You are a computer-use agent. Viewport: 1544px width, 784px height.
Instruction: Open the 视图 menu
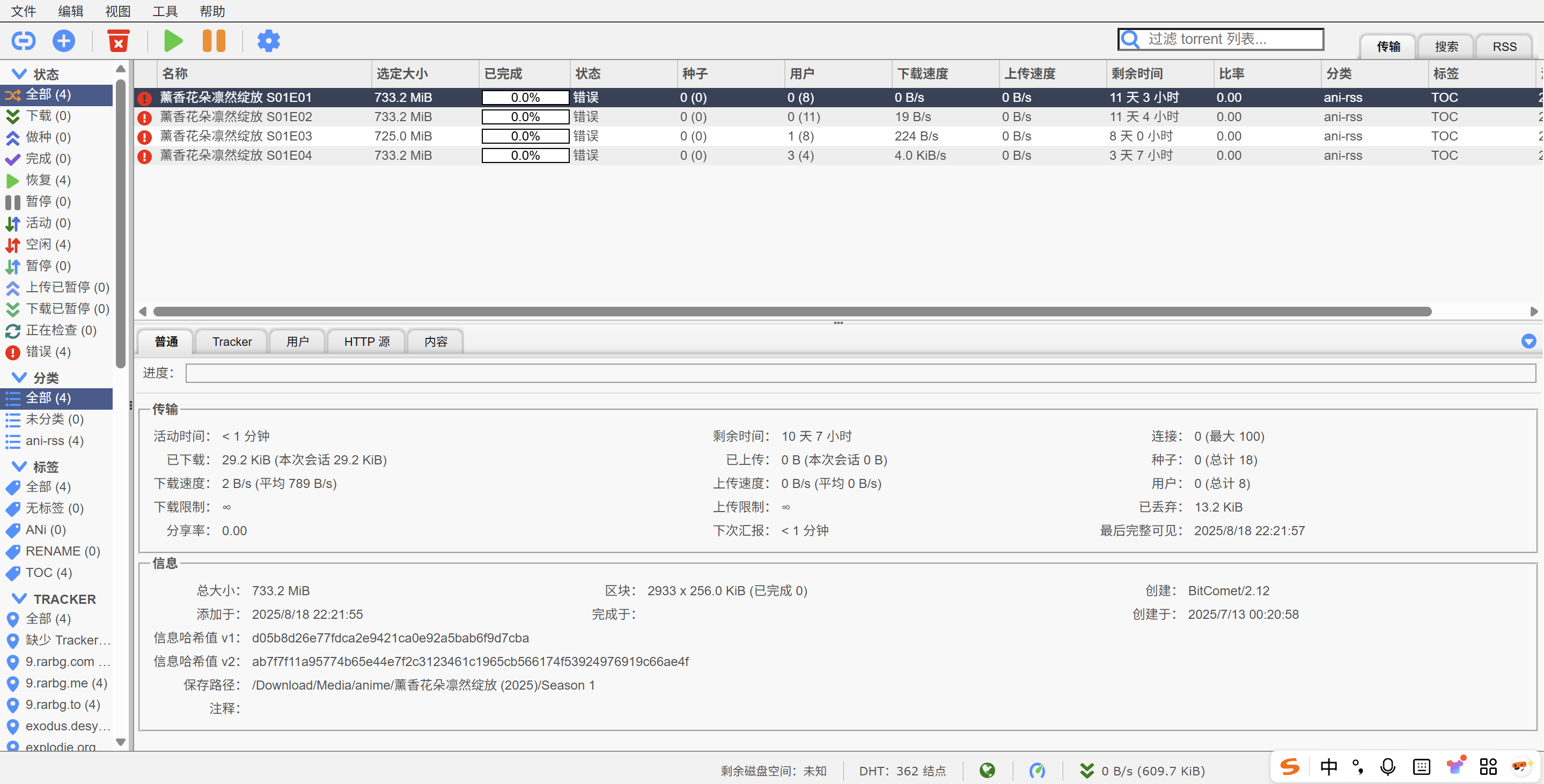point(118,11)
